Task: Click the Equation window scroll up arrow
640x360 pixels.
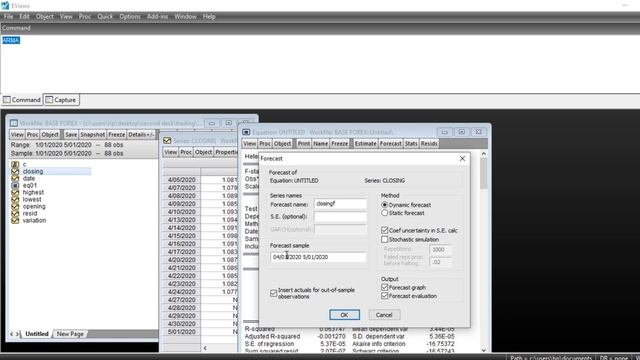Action: point(484,154)
